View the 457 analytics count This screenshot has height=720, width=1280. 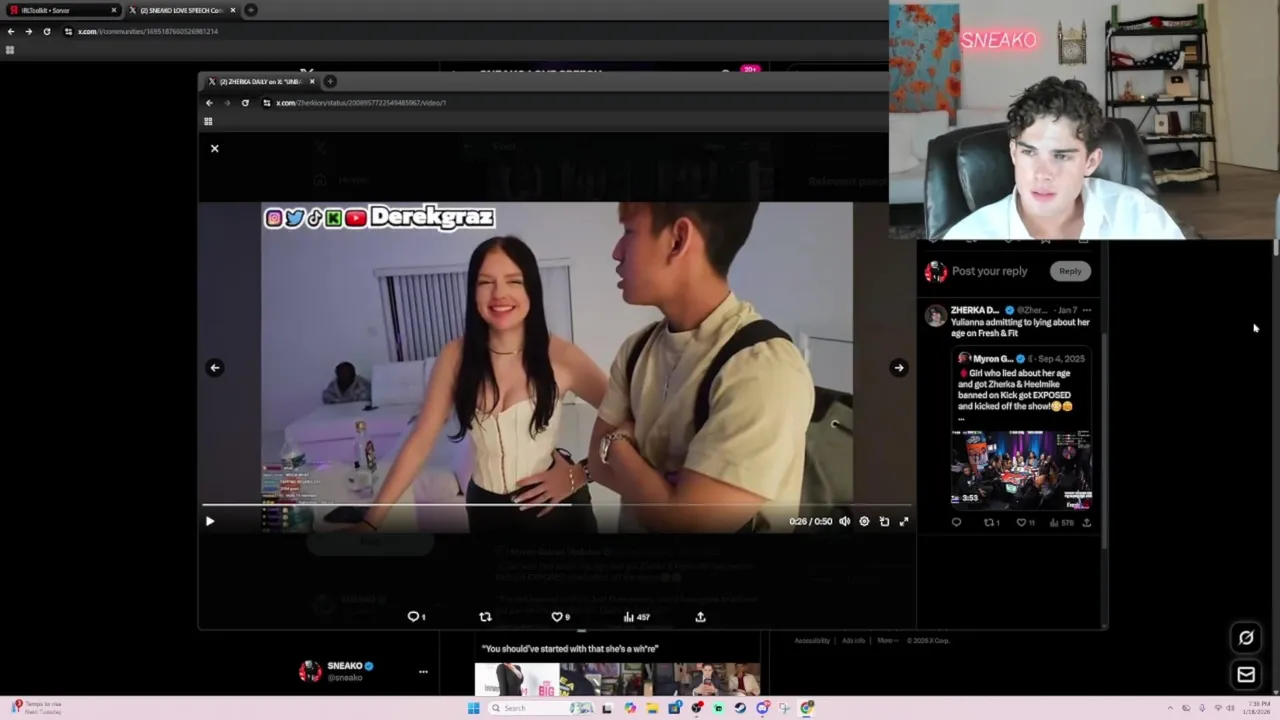coord(636,617)
